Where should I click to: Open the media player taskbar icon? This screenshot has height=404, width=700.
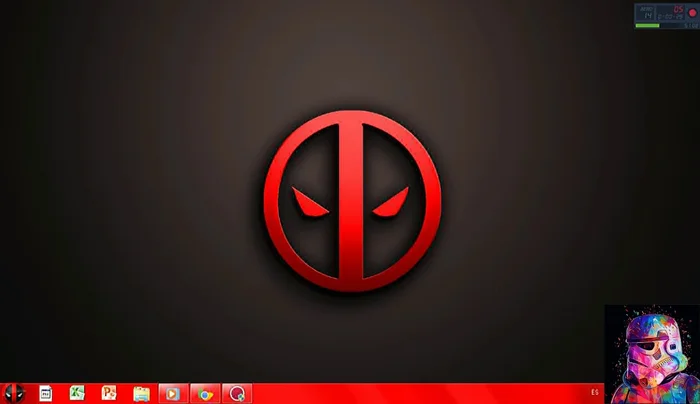pyautogui.click(x=172, y=393)
